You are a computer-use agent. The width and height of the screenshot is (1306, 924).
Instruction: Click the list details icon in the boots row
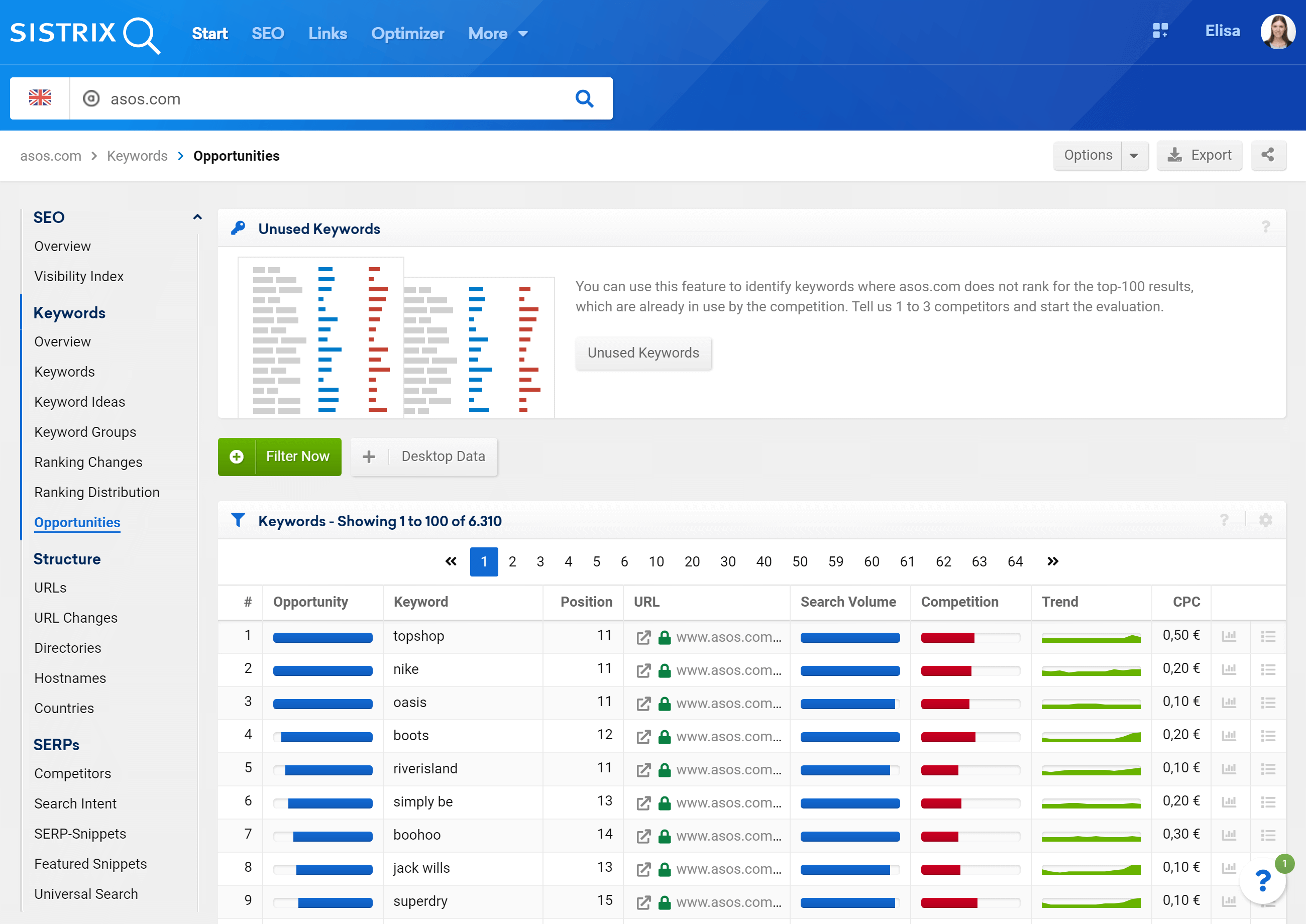(1268, 736)
